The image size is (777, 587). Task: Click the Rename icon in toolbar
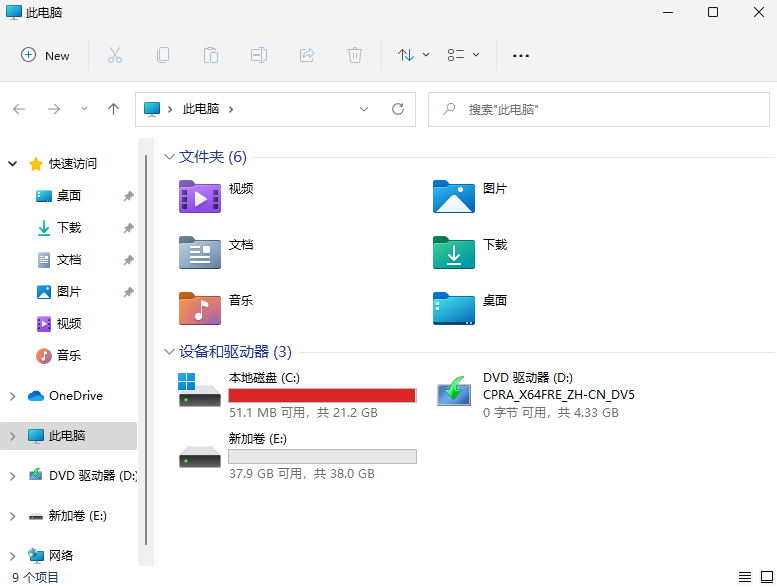pos(259,55)
